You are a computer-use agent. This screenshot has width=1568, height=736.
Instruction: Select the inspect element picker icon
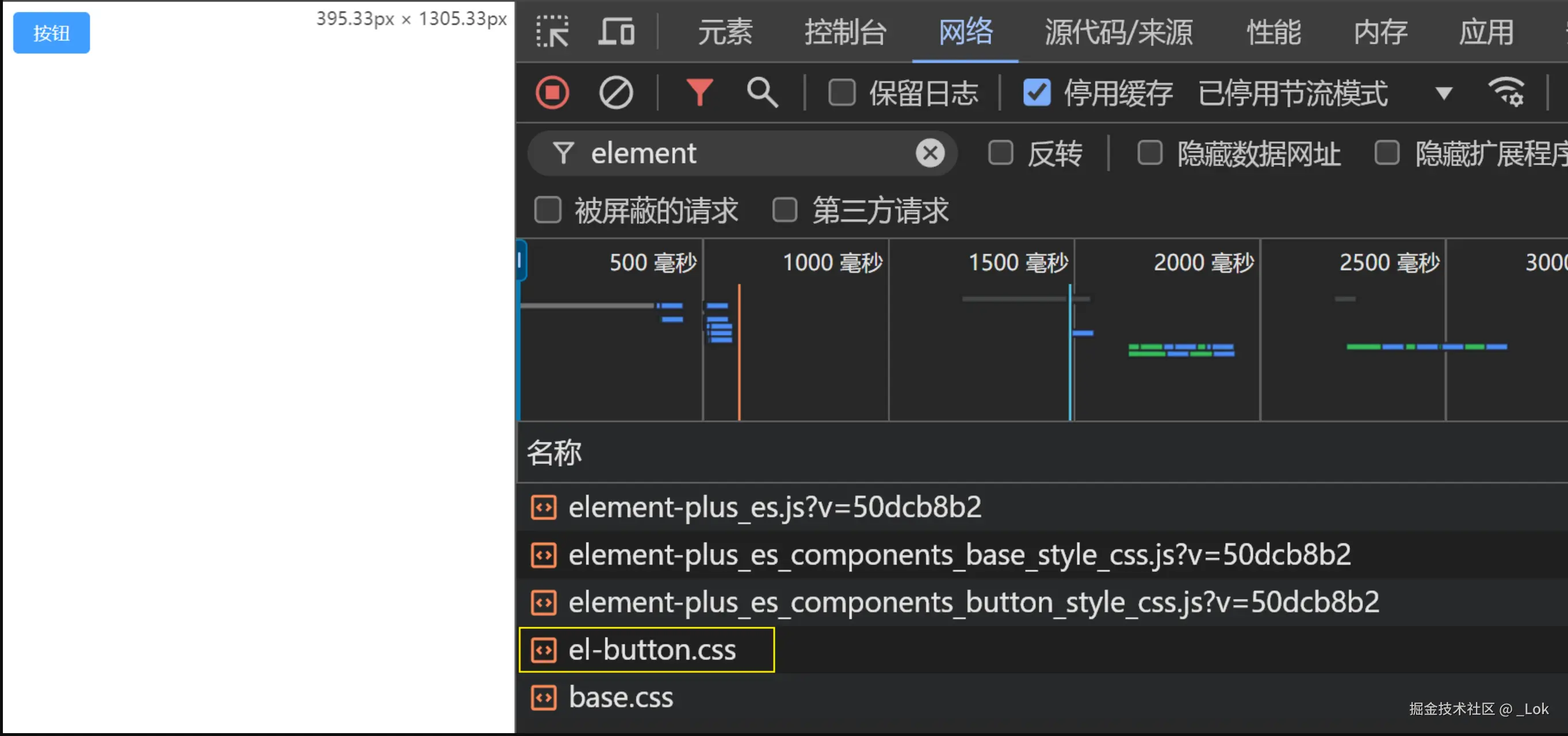[553, 32]
